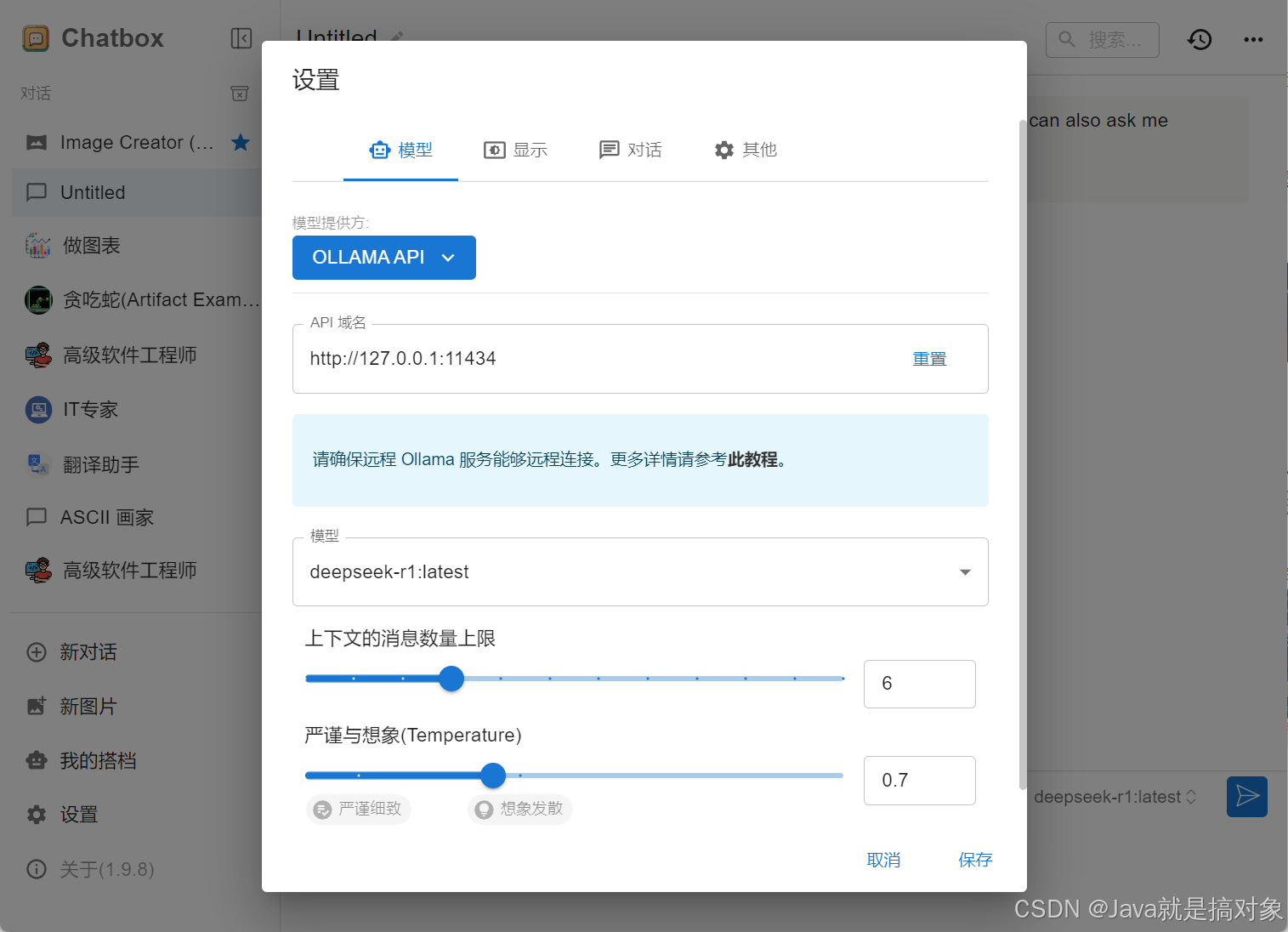Image resolution: width=1288 pixels, height=932 pixels.
Task: Create a new image with 新图片
Action: click(x=136, y=706)
